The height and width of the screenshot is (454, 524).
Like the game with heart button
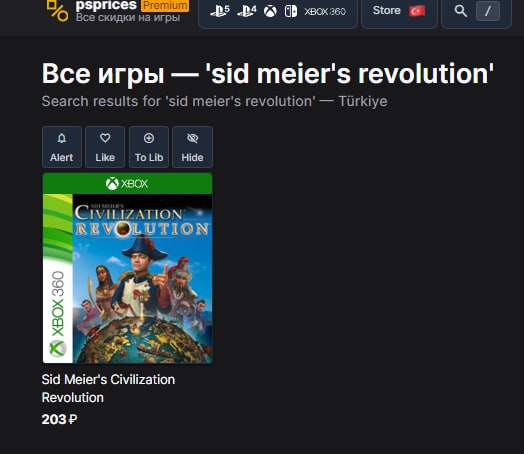point(105,147)
